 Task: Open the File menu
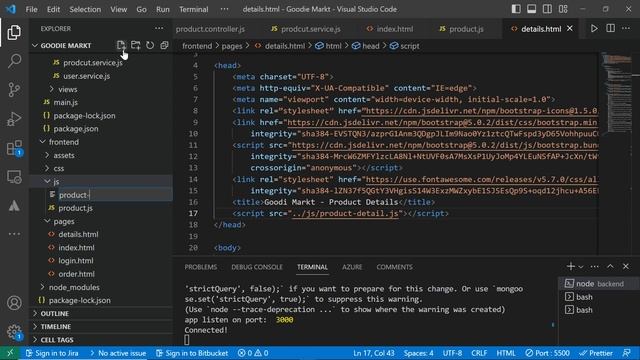[31, 9]
